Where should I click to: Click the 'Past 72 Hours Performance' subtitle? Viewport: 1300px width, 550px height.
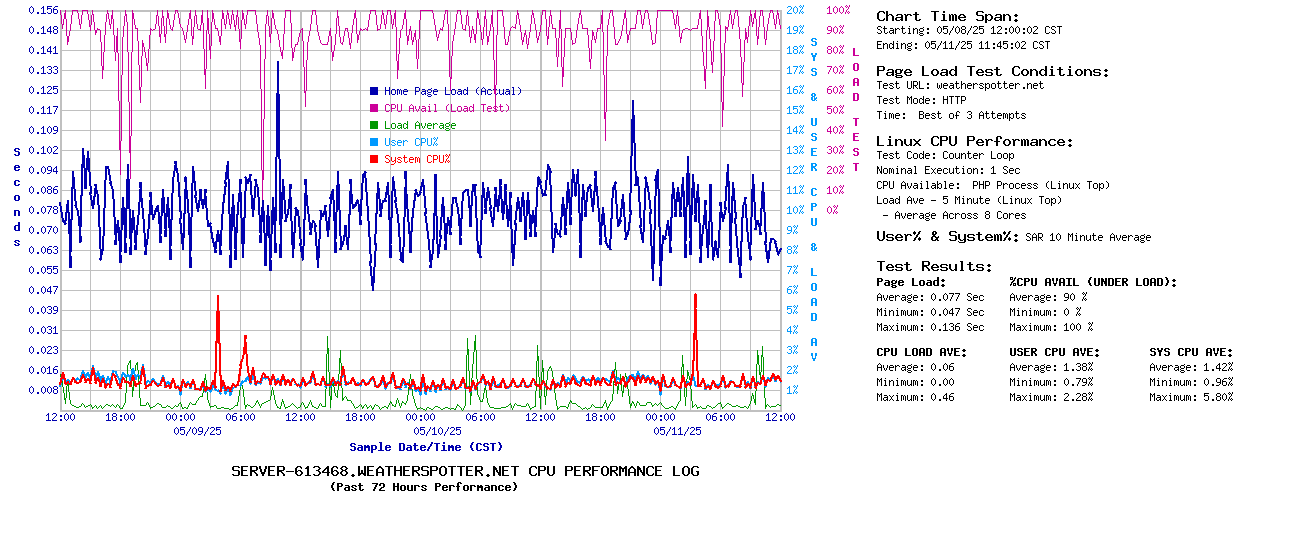tap(423, 487)
